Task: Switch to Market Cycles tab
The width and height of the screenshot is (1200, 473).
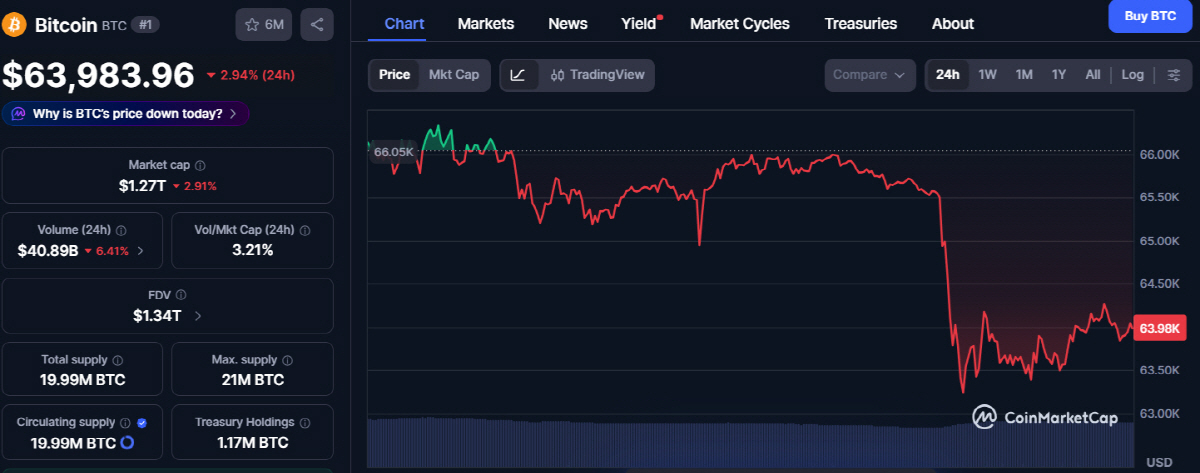Action: pos(739,23)
